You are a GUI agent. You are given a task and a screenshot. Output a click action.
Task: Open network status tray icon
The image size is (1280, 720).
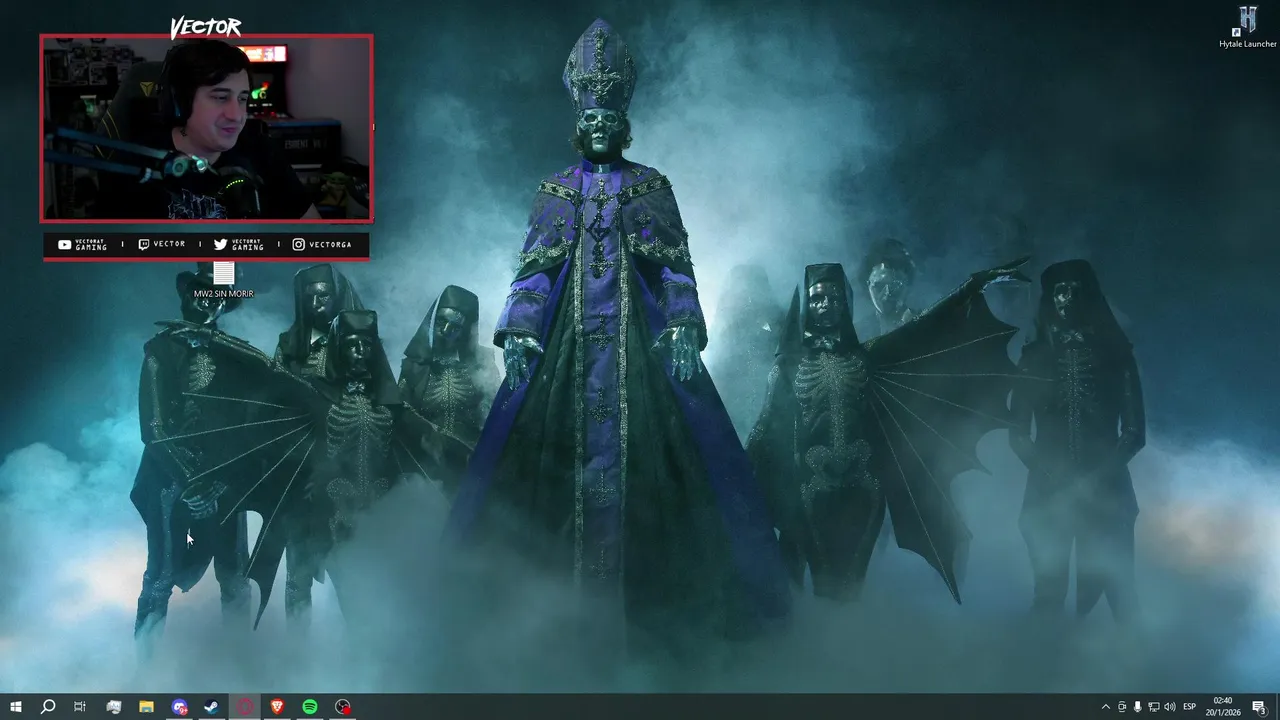(1154, 707)
